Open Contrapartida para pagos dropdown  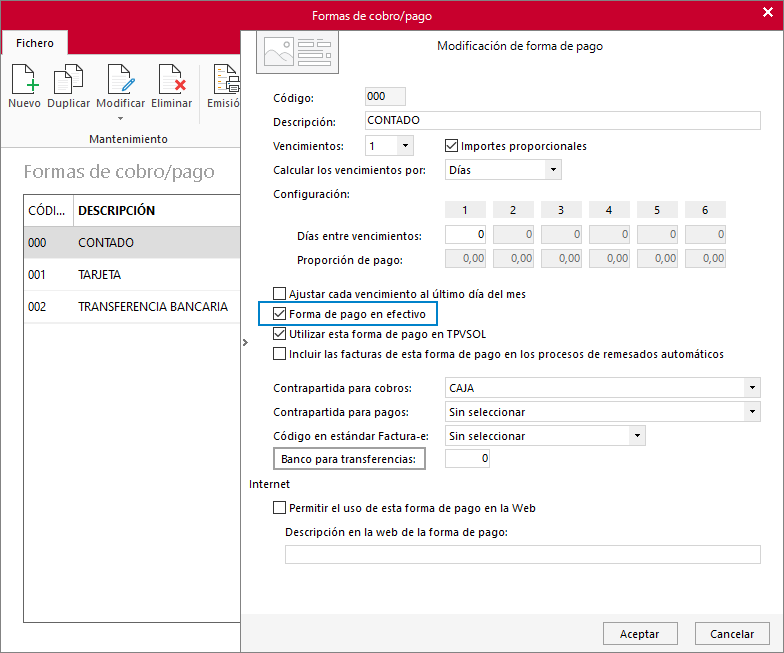pos(752,412)
